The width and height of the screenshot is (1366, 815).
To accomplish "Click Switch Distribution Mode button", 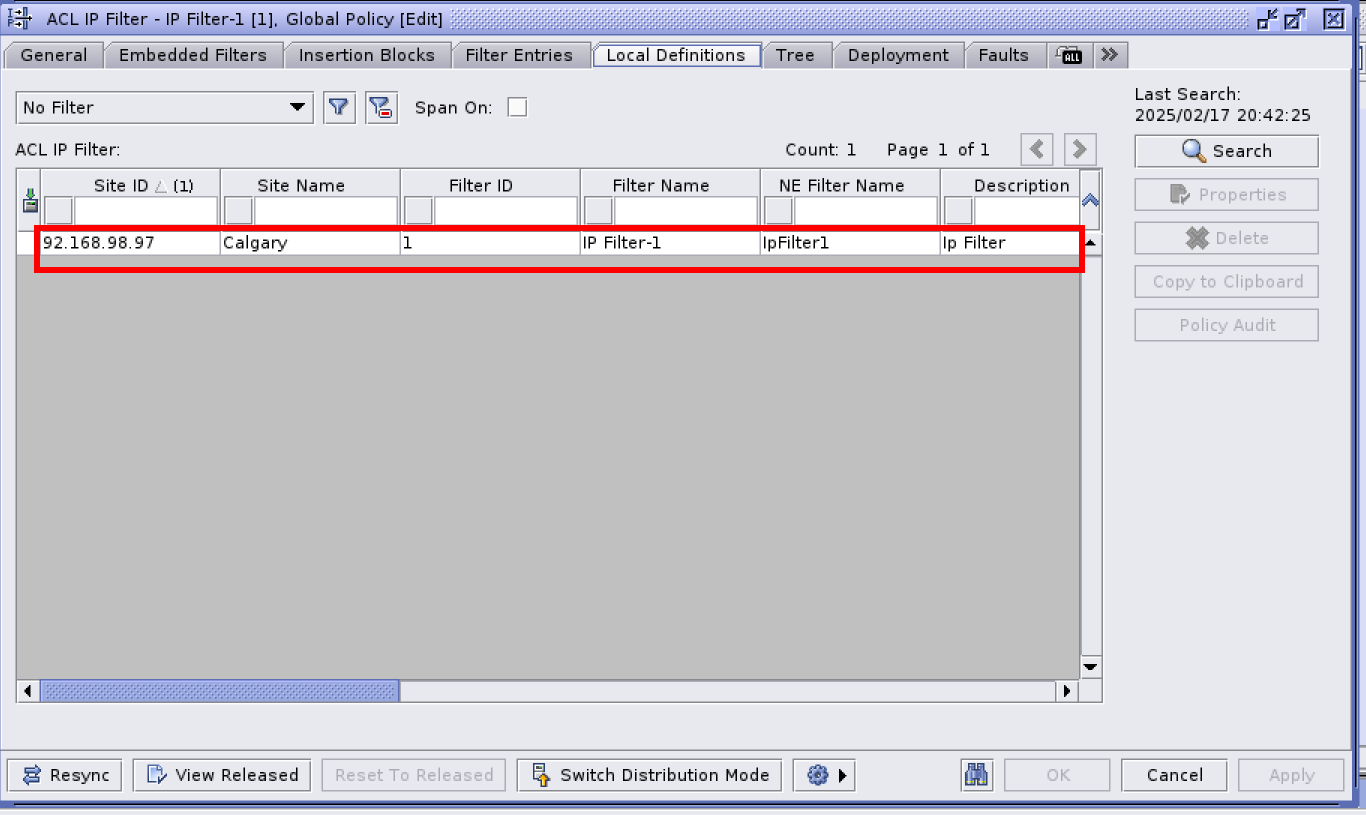I will point(650,775).
